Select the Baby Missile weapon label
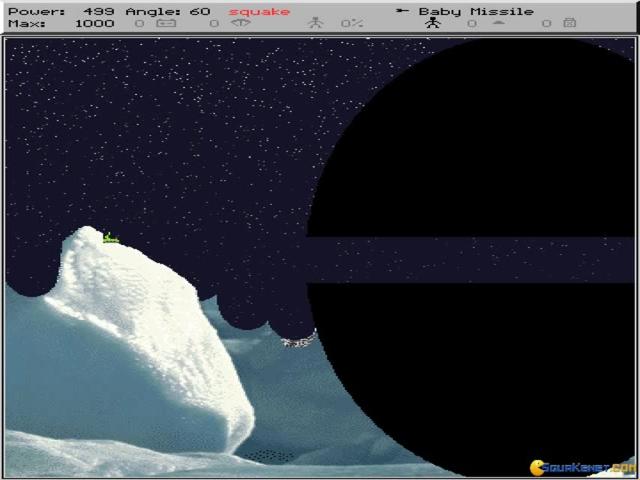This screenshot has width=640, height=480. [x=476, y=11]
